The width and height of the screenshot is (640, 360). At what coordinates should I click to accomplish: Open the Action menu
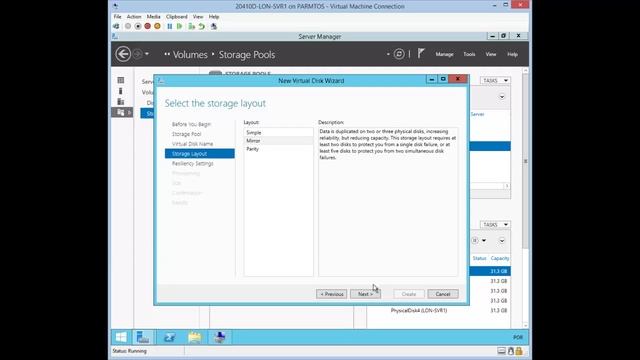point(134,17)
